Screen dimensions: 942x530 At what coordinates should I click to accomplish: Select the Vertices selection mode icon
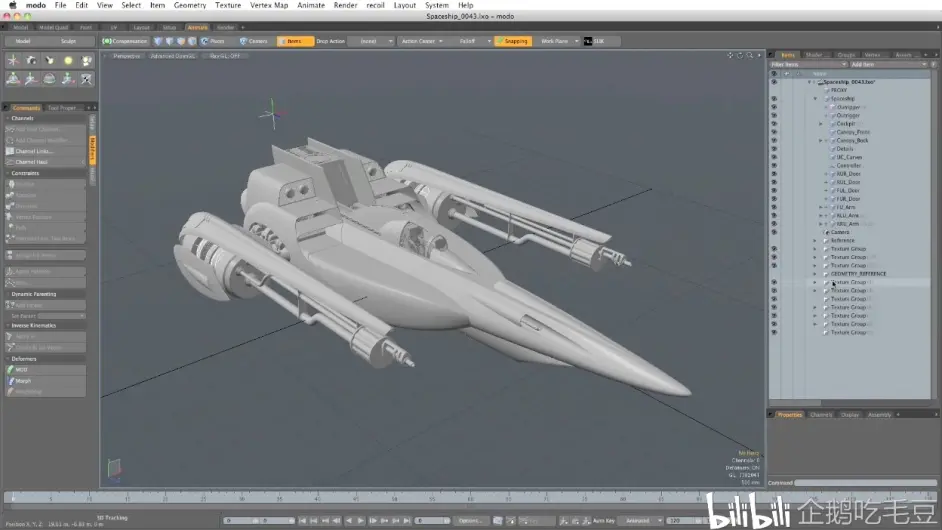coord(158,41)
